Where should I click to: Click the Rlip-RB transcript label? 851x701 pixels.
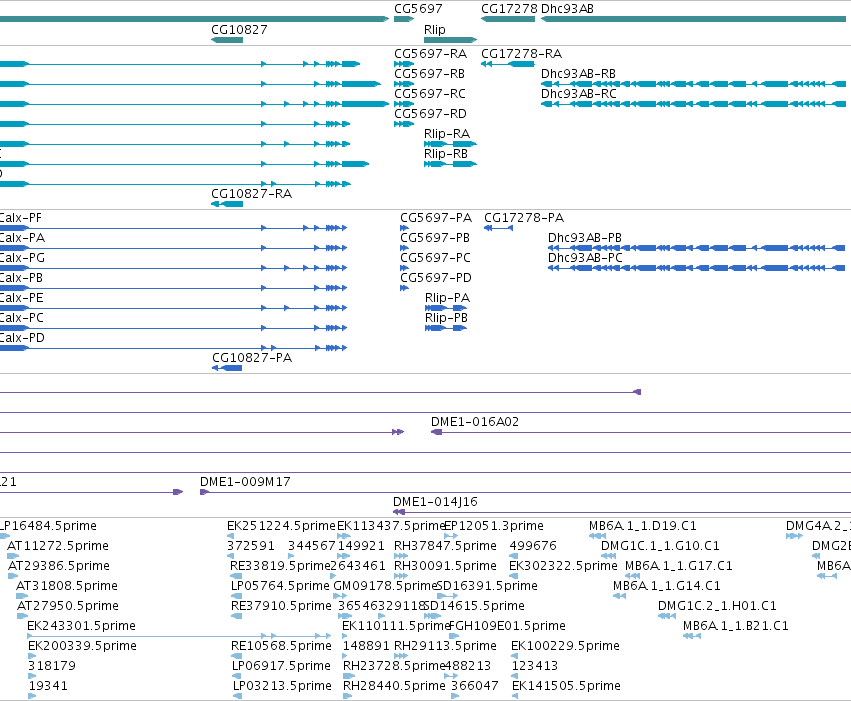point(446,154)
